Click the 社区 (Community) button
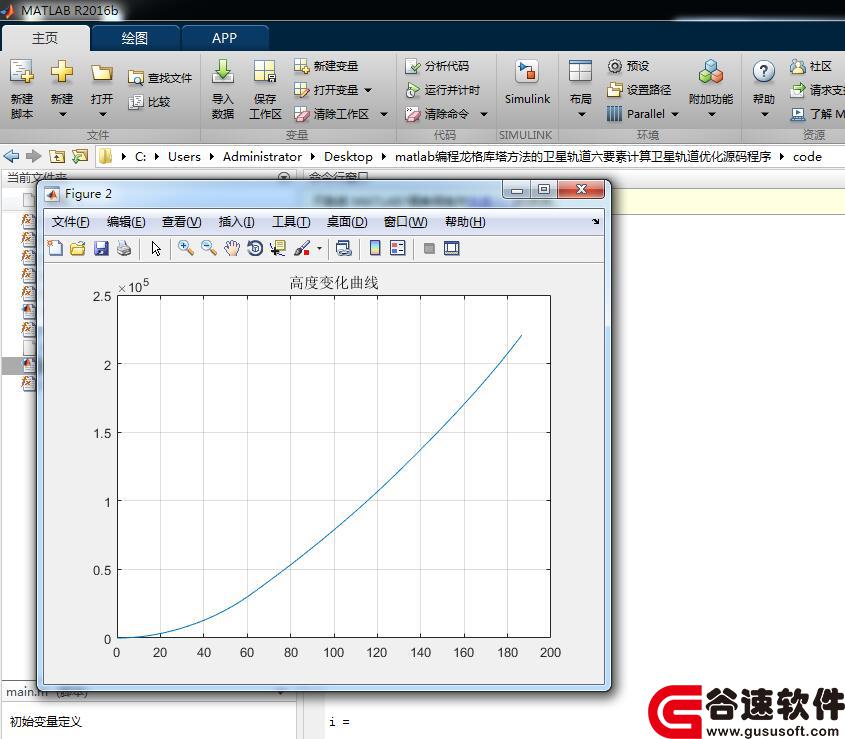The height and width of the screenshot is (739, 845). coord(811,66)
